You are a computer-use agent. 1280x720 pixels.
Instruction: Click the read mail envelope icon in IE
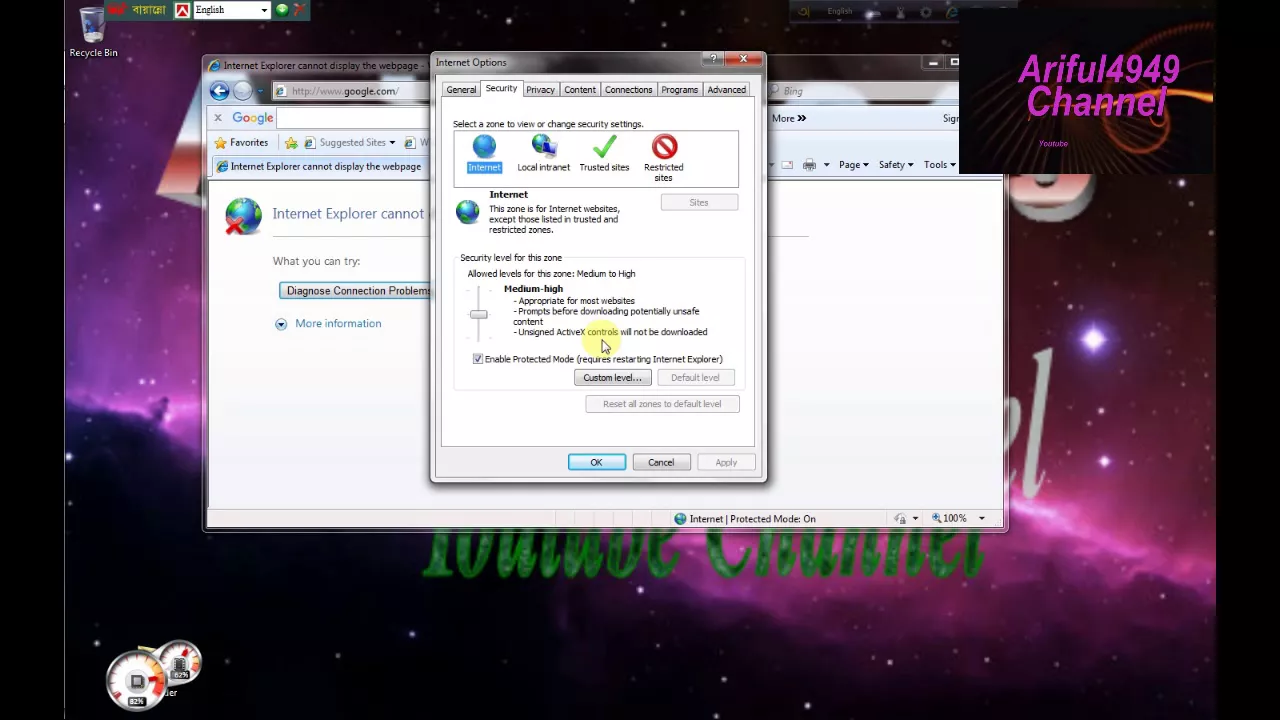(787, 165)
